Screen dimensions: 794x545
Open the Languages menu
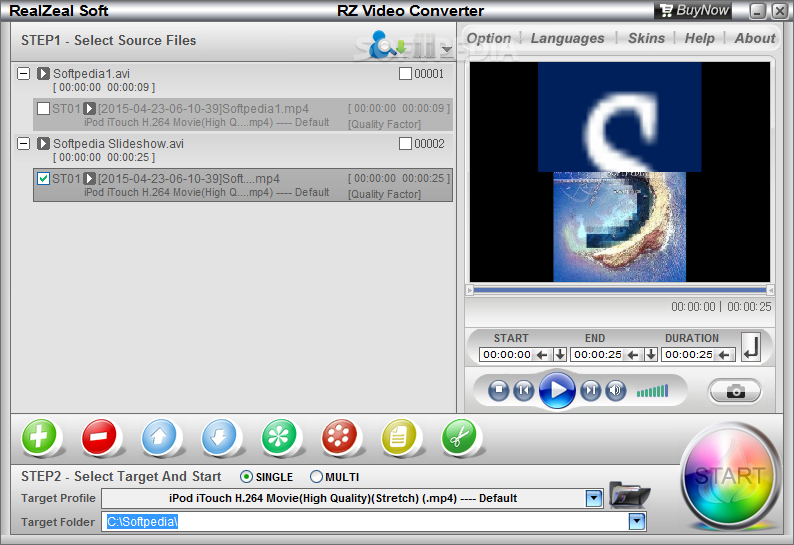(568, 38)
